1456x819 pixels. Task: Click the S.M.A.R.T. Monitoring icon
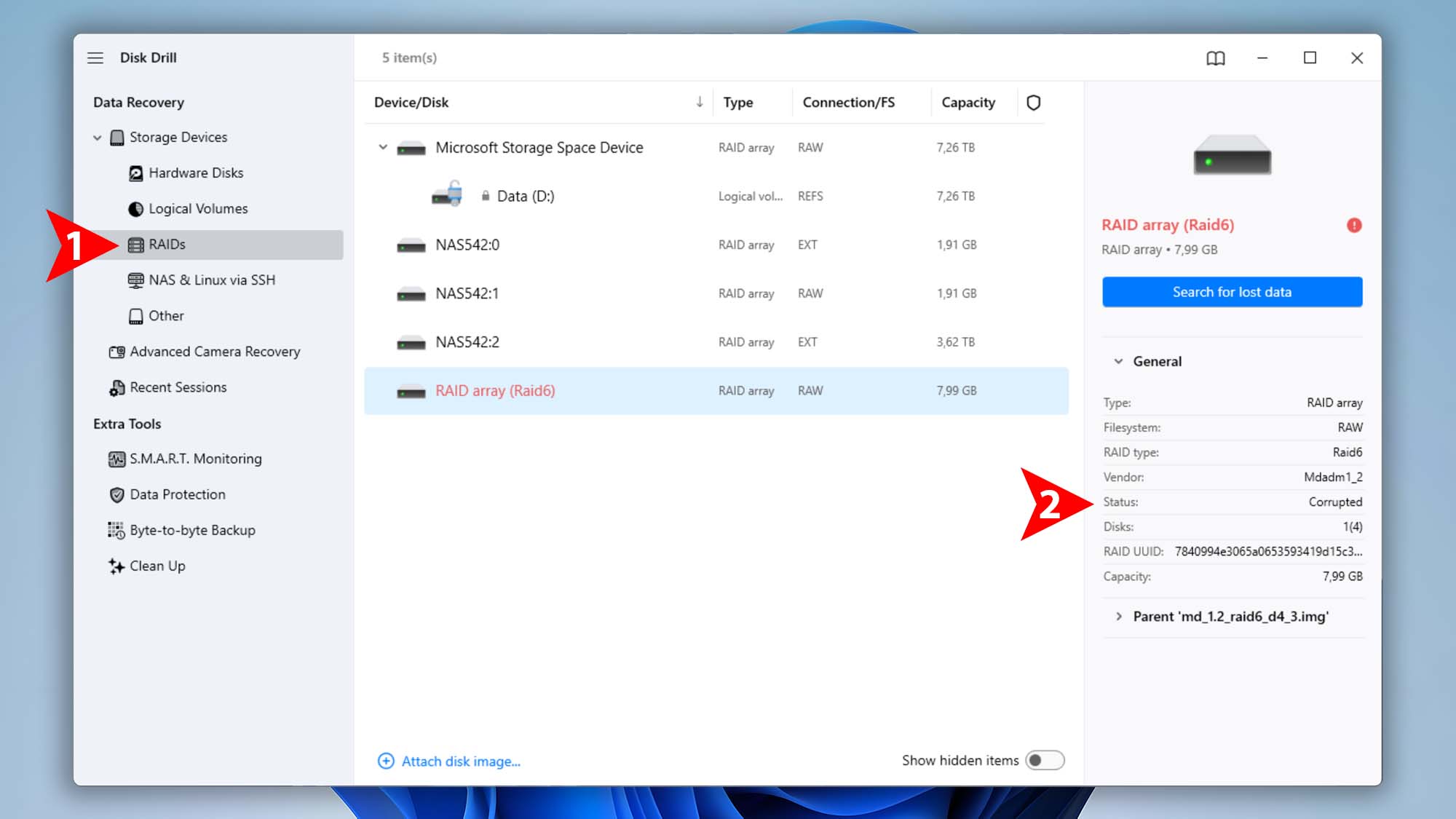click(116, 459)
